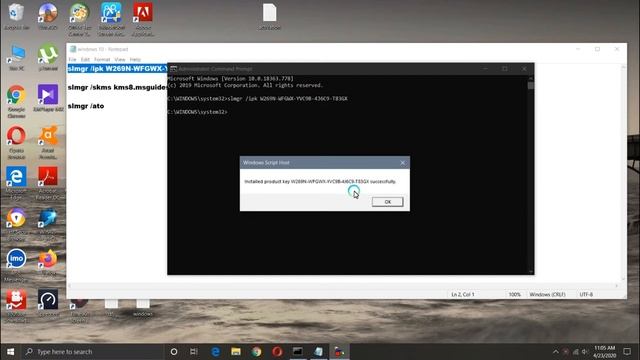Select the Opera Browser desktop icon

tap(16, 142)
